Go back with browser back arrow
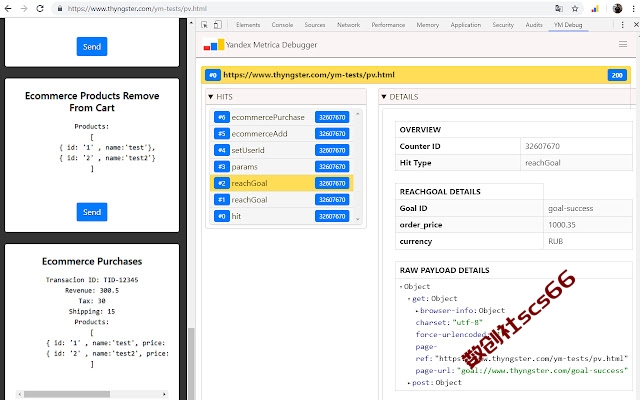Screen dimensions: 640x400 [8, 8]
